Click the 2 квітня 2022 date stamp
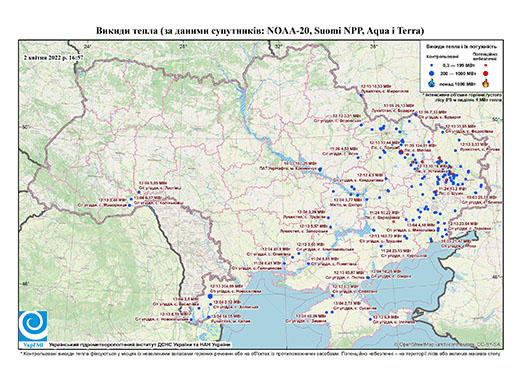The width and height of the screenshot is (520, 368). pos(53,57)
